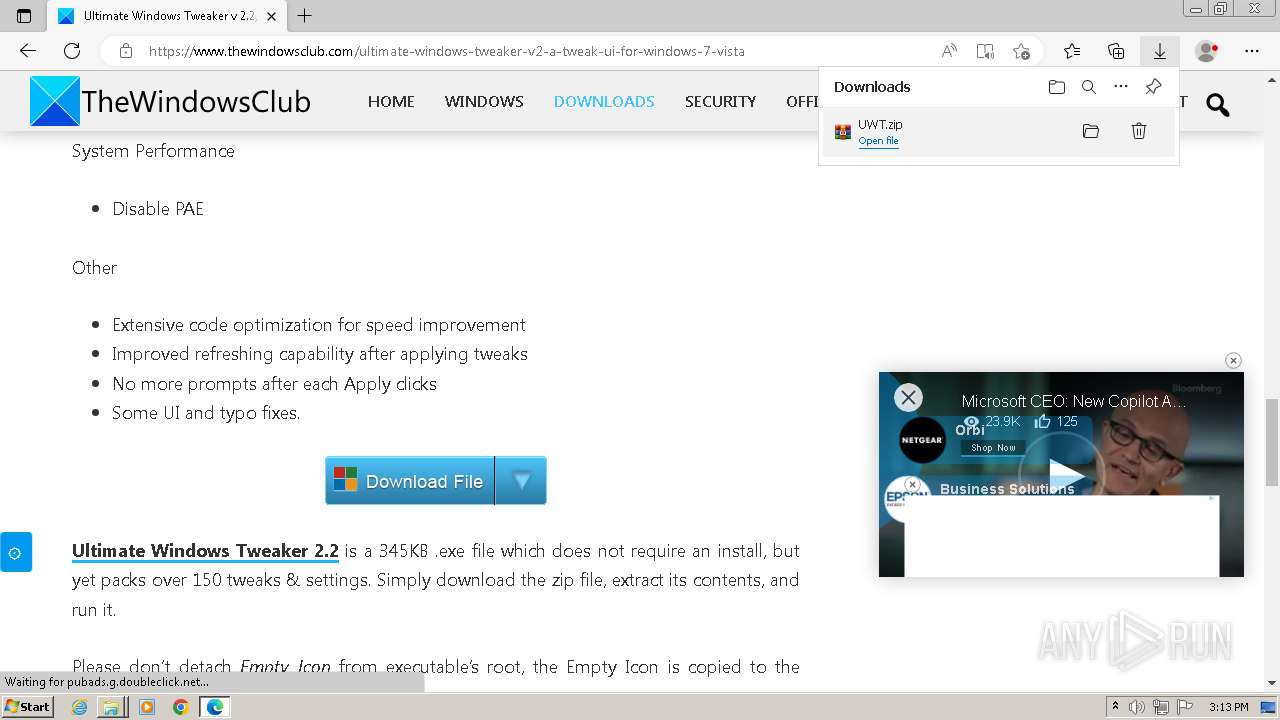1280x720 pixels.
Task: Click the network icon in system tray
Action: click(x=1160, y=707)
